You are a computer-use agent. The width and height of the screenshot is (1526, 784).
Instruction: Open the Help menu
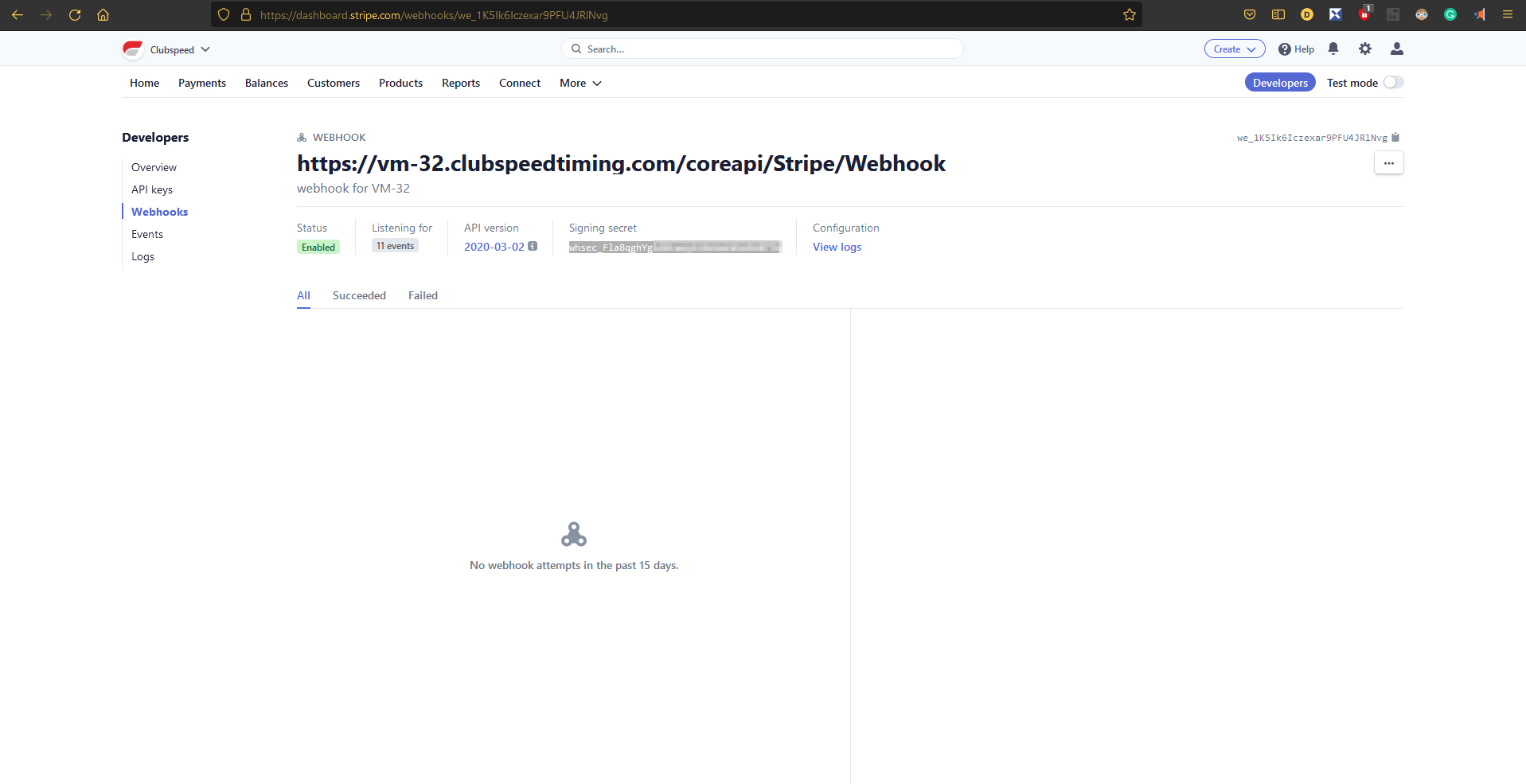1296,49
